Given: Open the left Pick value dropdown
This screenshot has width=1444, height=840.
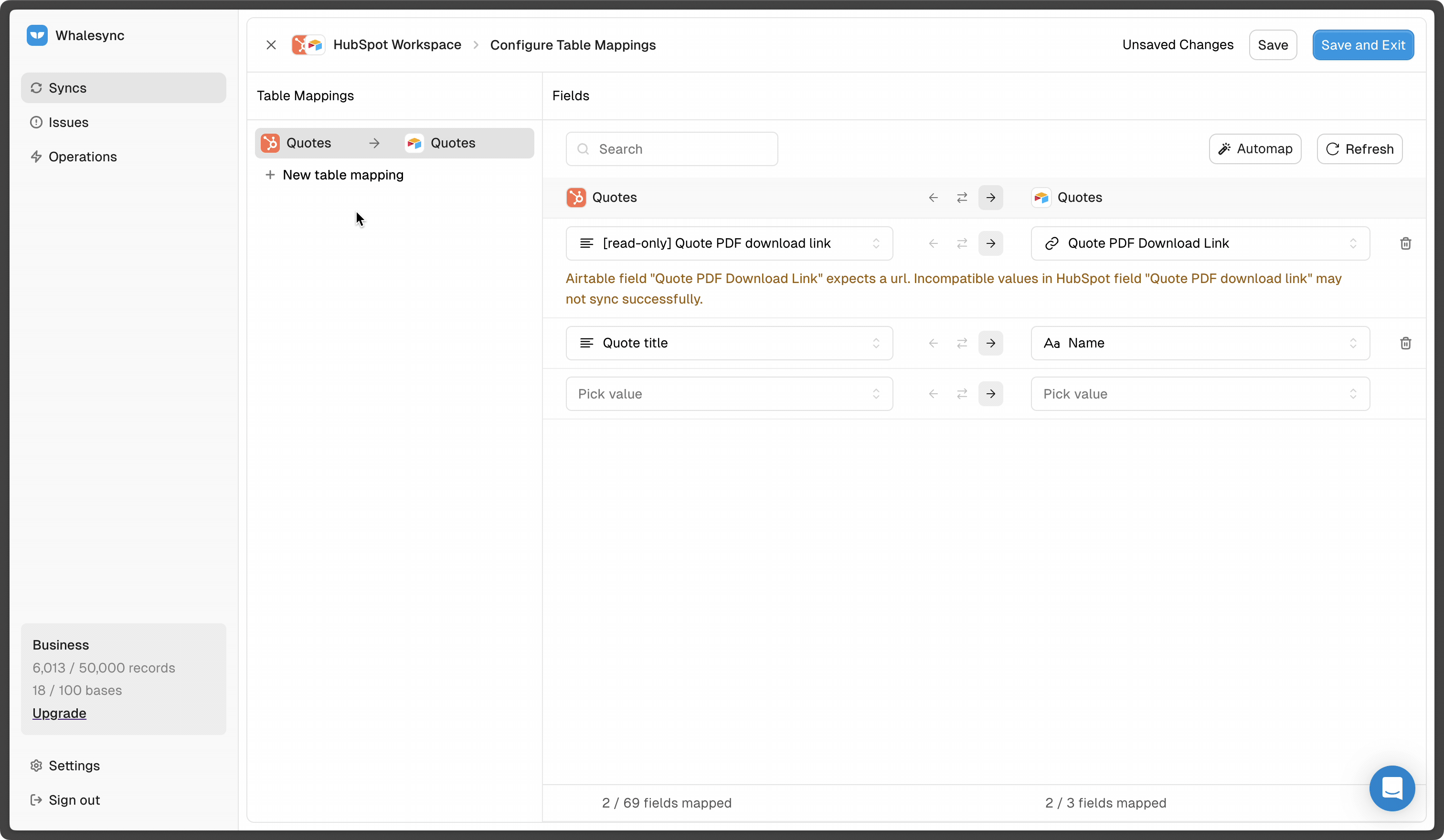Looking at the screenshot, I should tap(729, 394).
